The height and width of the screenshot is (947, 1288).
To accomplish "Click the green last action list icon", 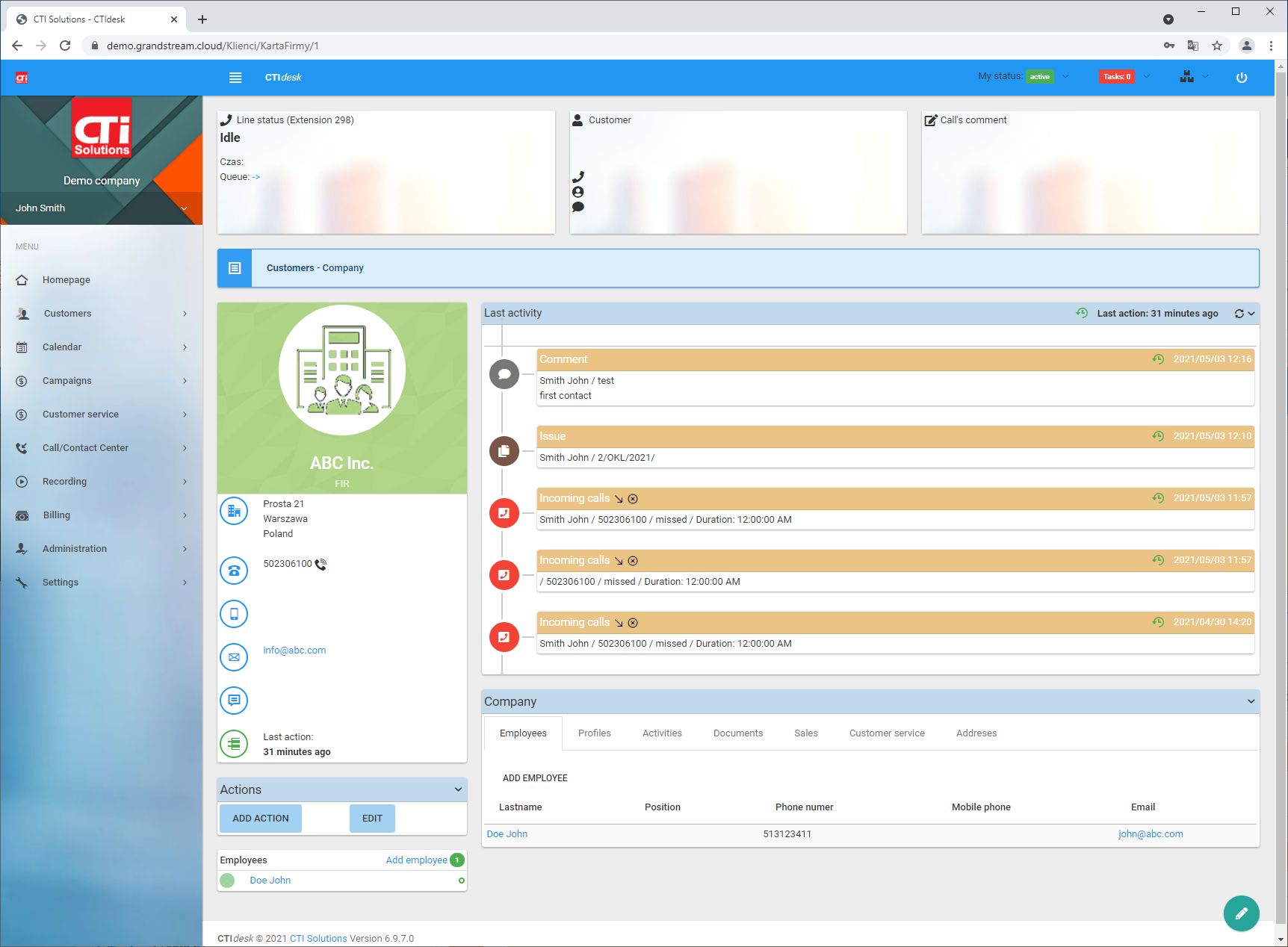I will pyautogui.click(x=234, y=744).
